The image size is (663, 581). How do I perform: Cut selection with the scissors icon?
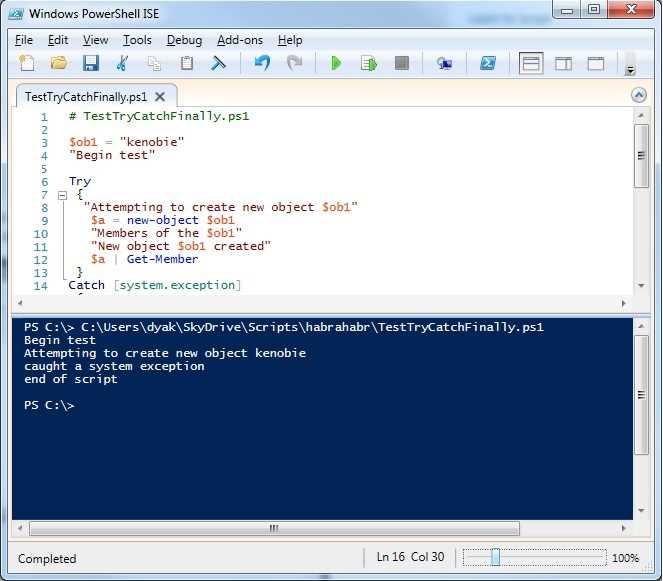[122, 63]
